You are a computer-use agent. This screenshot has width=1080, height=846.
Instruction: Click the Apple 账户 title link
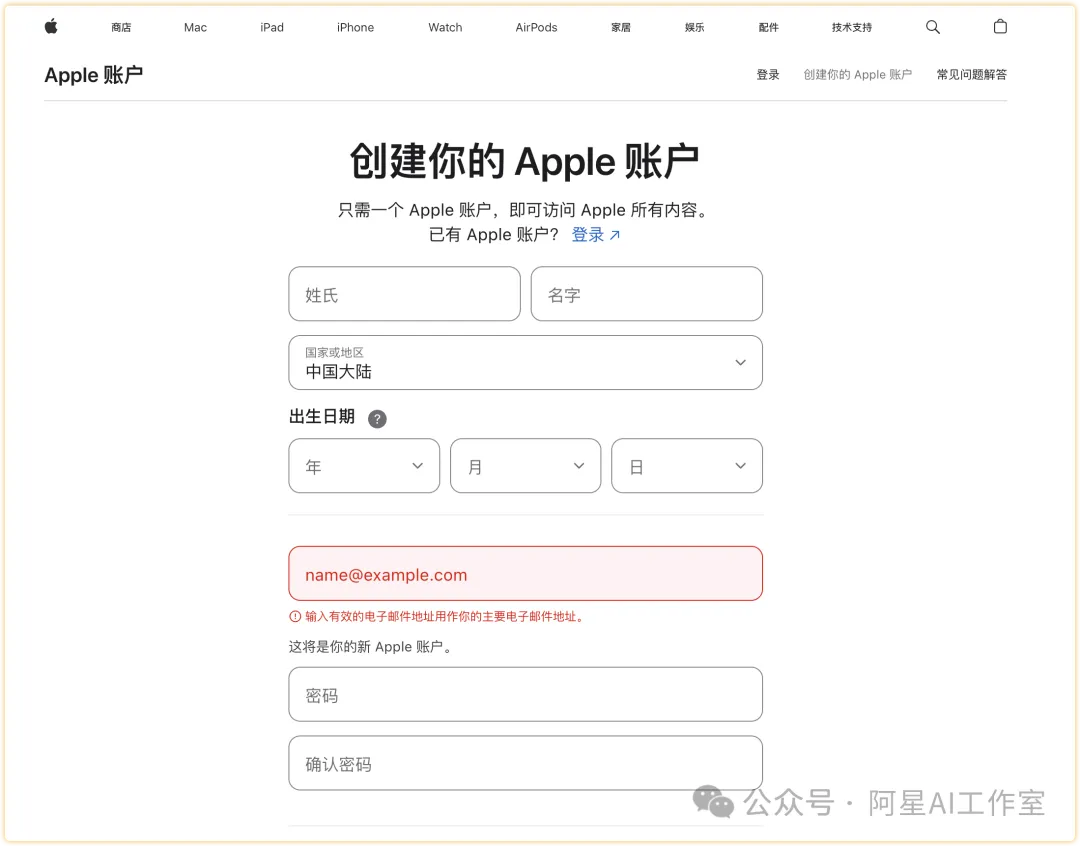[94, 74]
